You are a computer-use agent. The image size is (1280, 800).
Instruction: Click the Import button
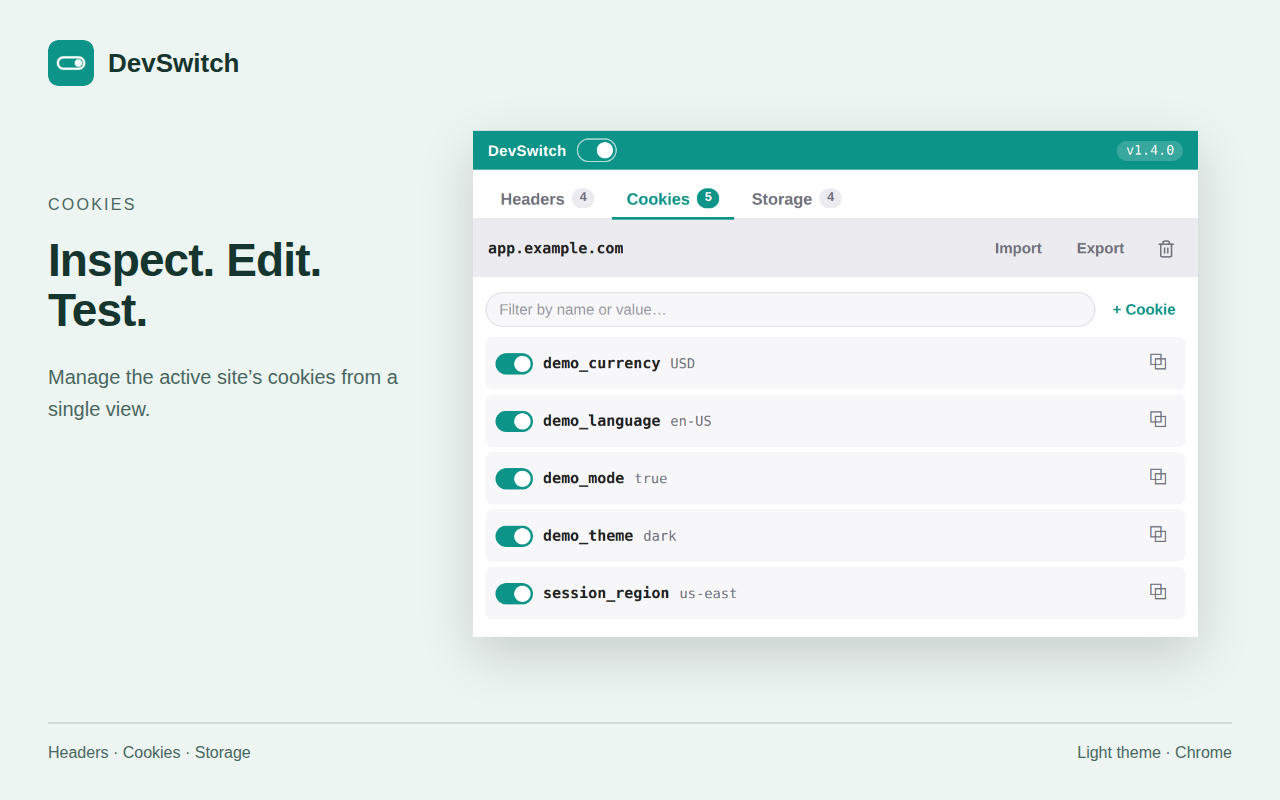[1018, 248]
